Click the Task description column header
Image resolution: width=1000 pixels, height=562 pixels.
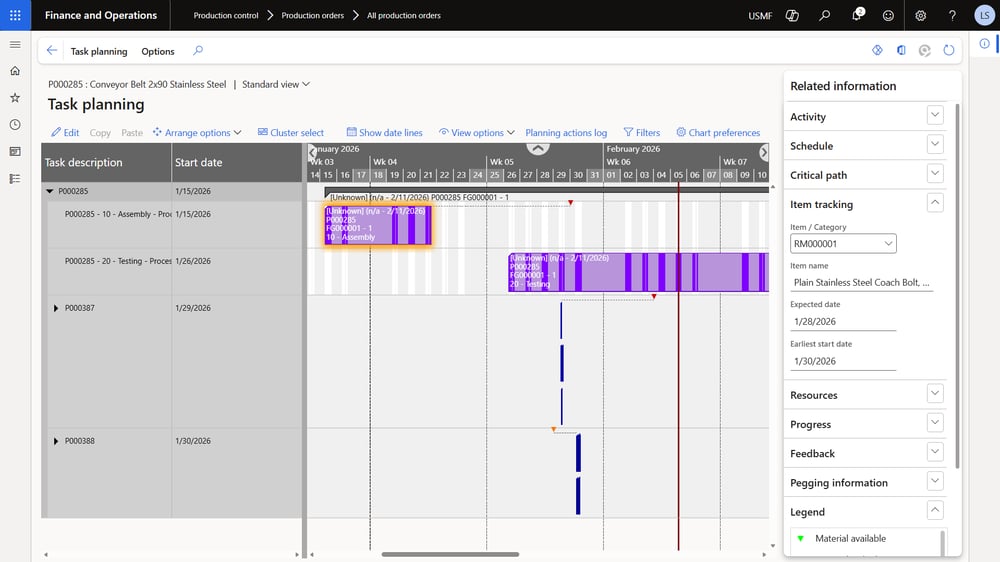pyautogui.click(x=107, y=163)
